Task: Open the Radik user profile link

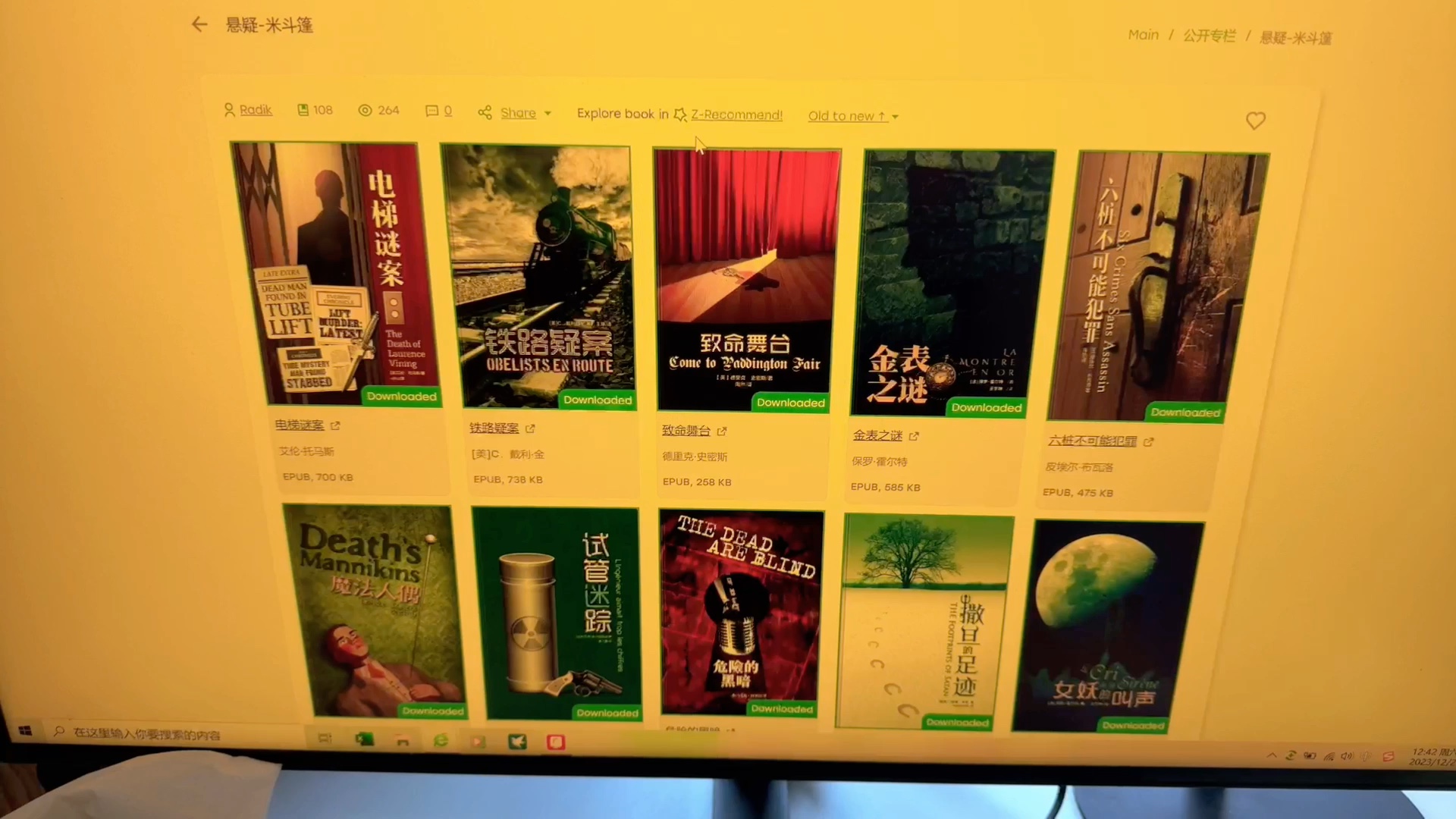Action: pyautogui.click(x=256, y=110)
